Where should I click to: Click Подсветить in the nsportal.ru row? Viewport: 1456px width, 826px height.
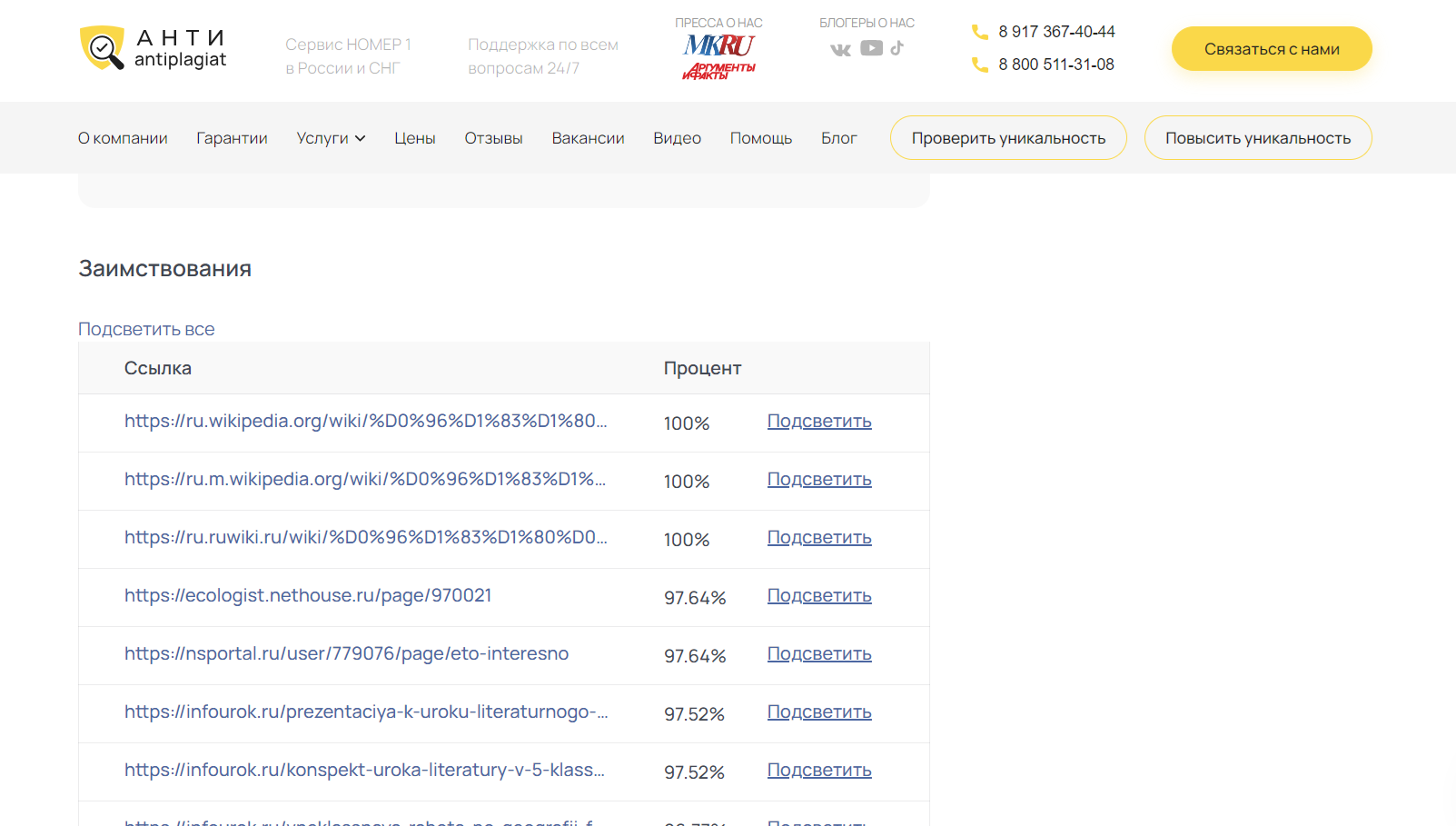click(x=819, y=653)
